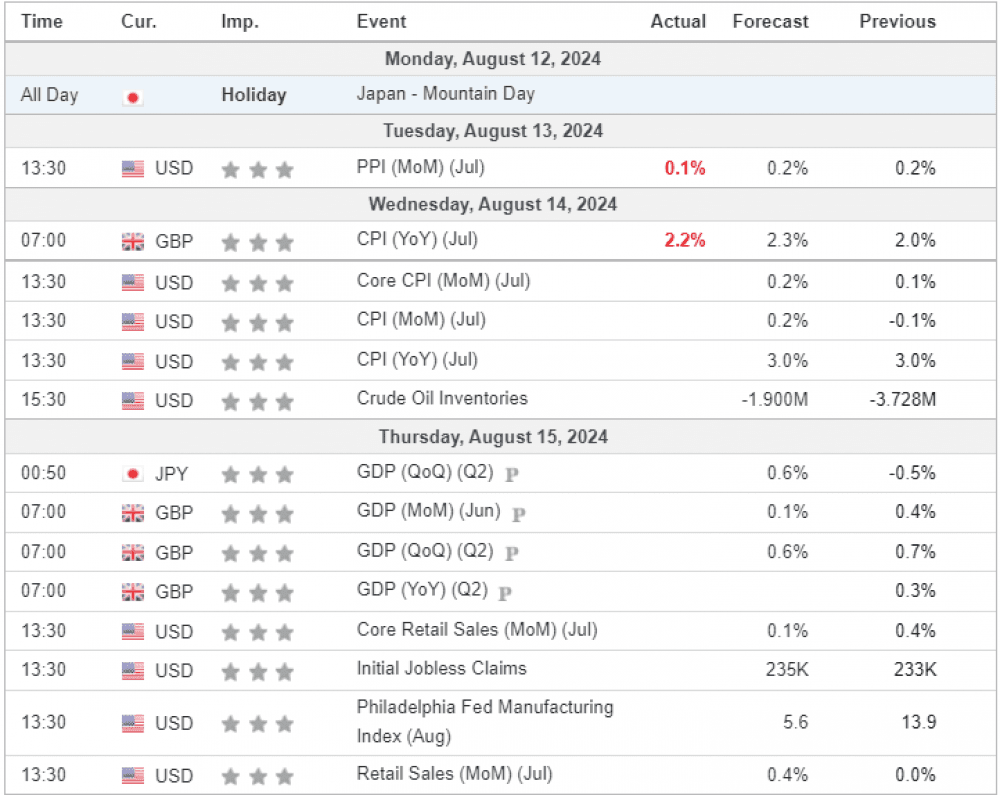Click the -0.5% previous value for JPY GDP
Viewport: 1000px width, 795px height.
pyautogui.click(x=912, y=473)
